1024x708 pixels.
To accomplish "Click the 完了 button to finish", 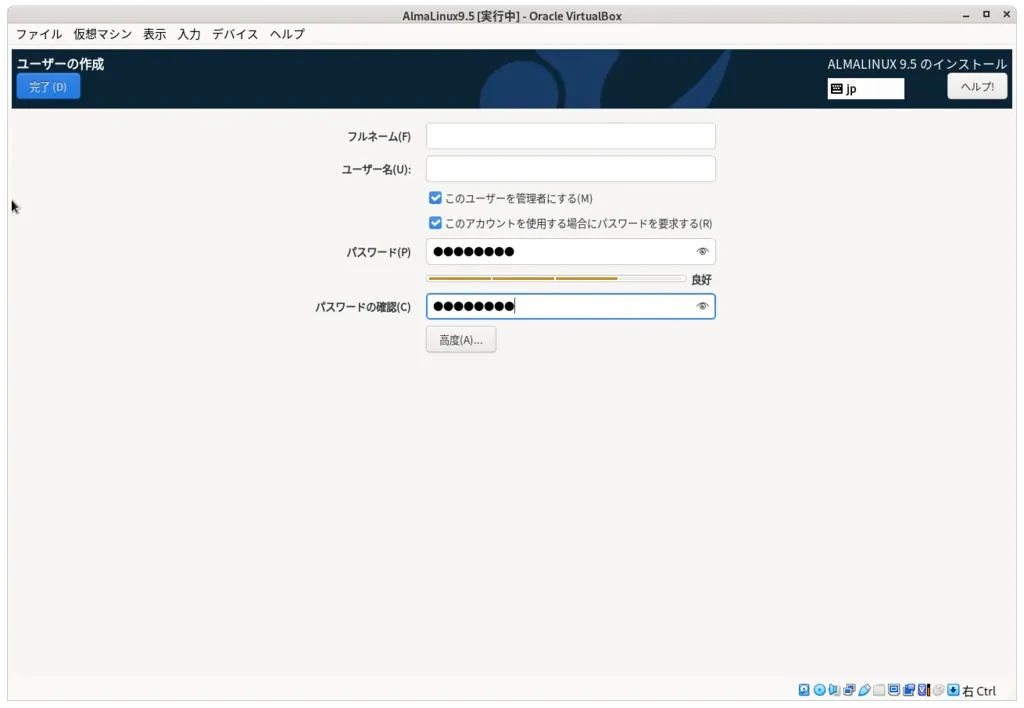I will (47, 86).
